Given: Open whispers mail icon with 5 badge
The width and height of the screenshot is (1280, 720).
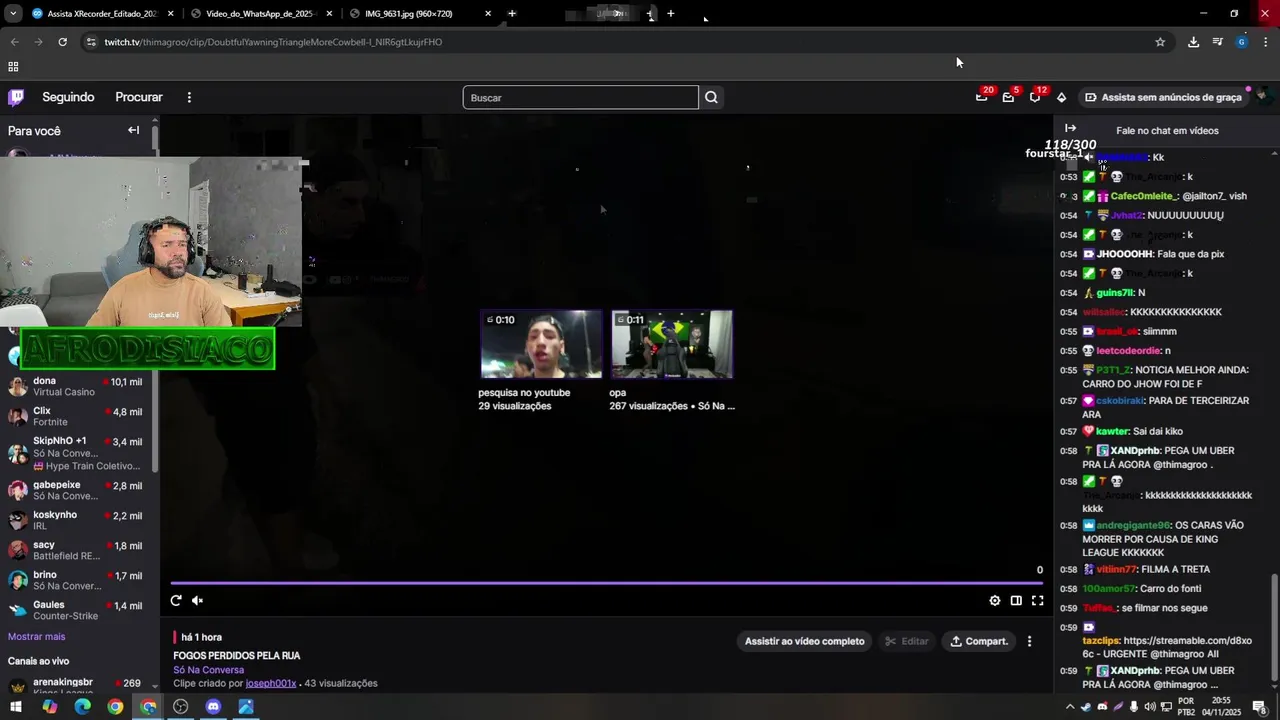Looking at the screenshot, I should 1008,97.
